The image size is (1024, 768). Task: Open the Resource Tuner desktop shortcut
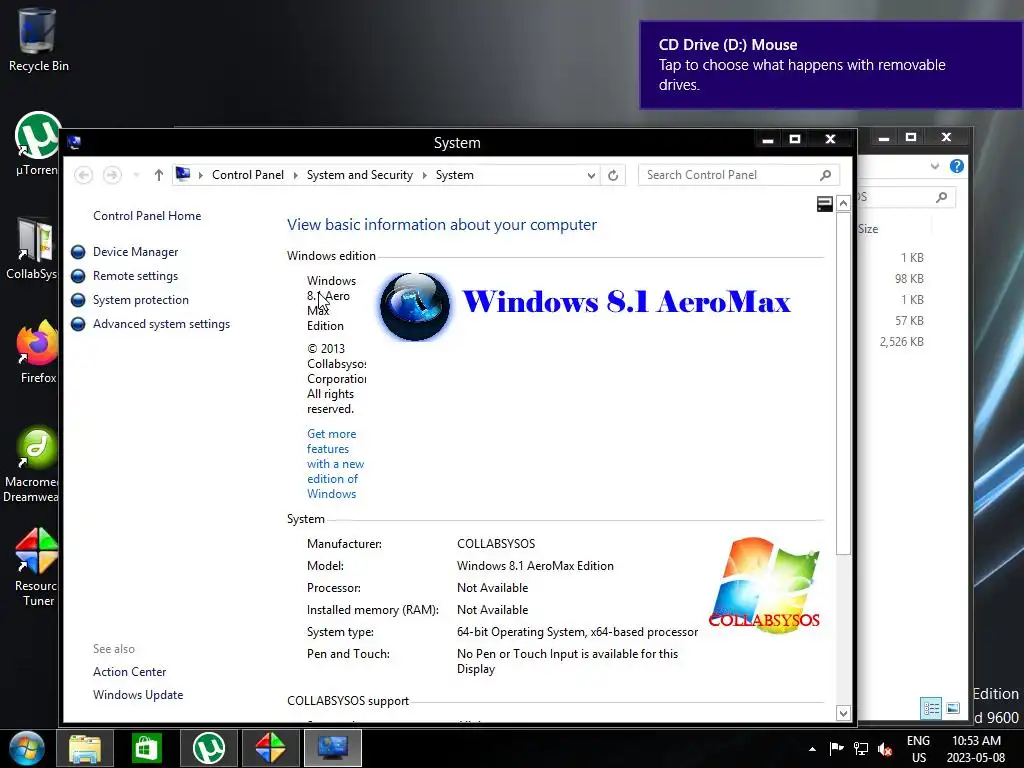coord(36,568)
